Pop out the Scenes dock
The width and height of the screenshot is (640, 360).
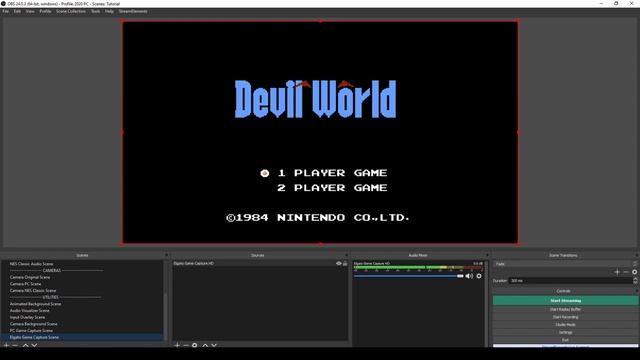click(166, 255)
